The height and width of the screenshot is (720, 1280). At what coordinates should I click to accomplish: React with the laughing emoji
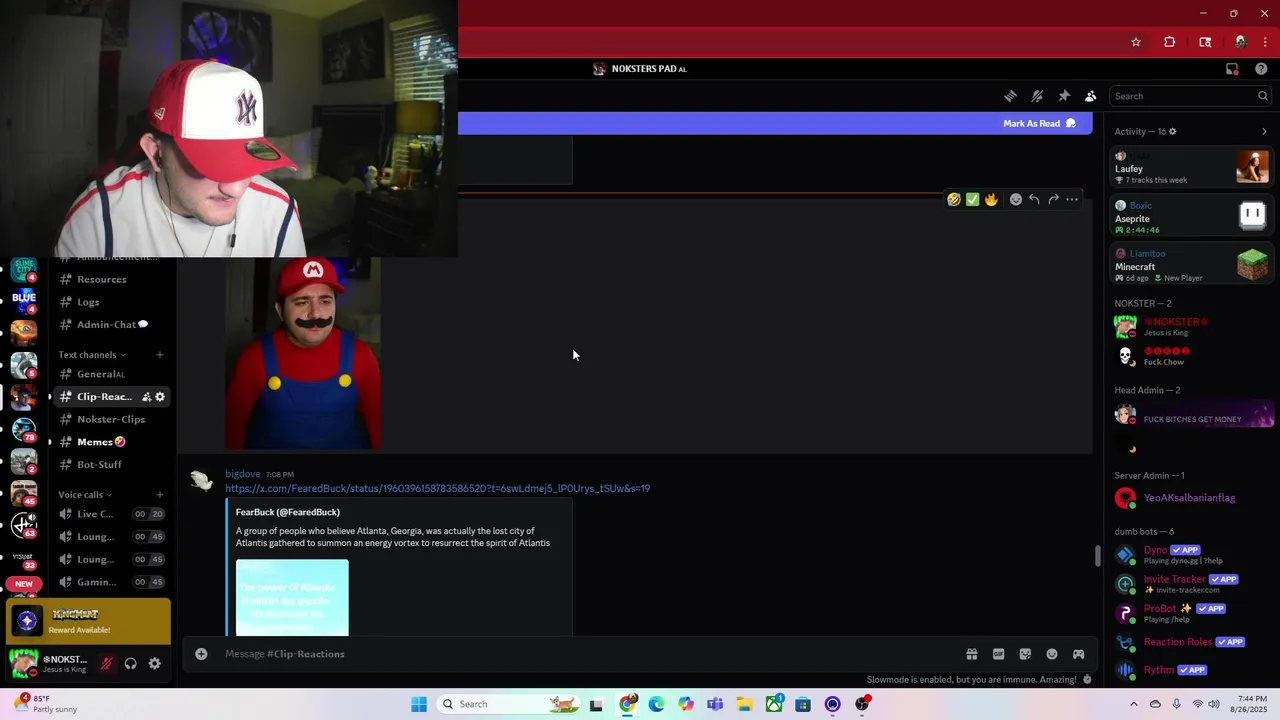coord(954,199)
